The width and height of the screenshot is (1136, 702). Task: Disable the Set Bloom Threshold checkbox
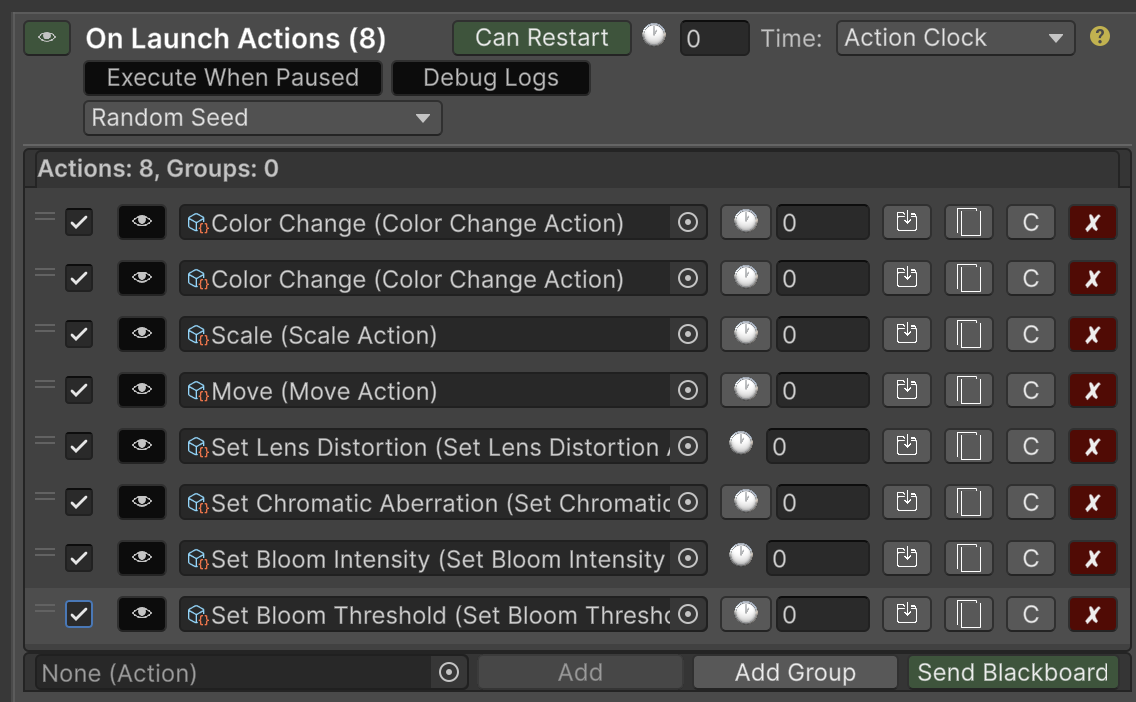pyautogui.click(x=79, y=615)
